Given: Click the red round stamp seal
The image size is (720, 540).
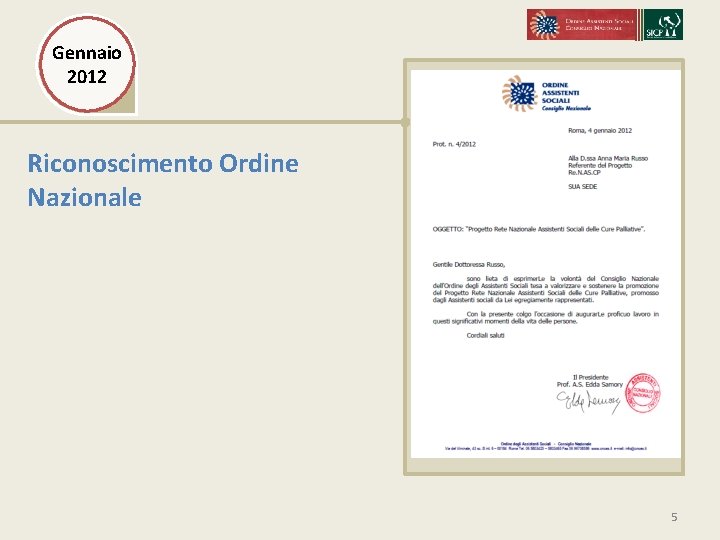Looking at the screenshot, I should (643, 393).
